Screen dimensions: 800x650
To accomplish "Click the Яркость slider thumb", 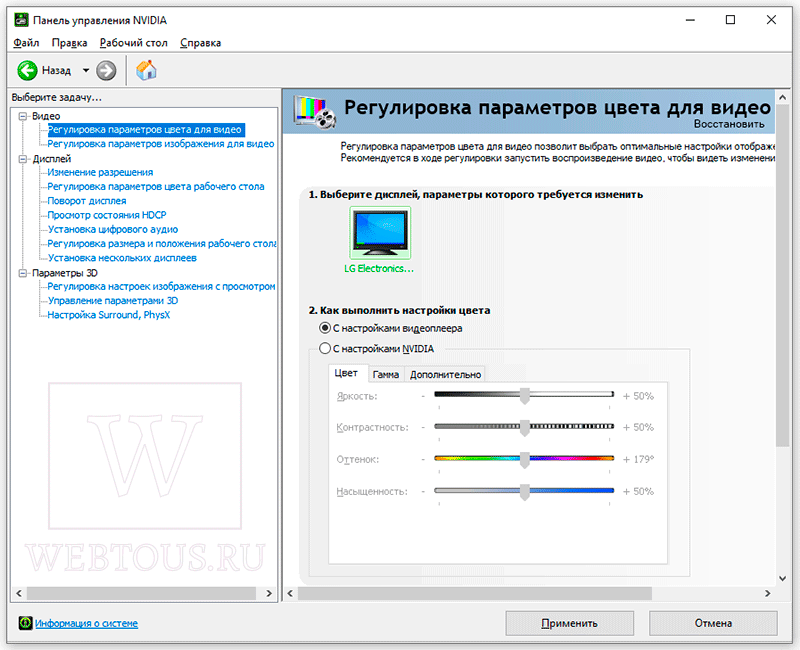I will [524, 396].
